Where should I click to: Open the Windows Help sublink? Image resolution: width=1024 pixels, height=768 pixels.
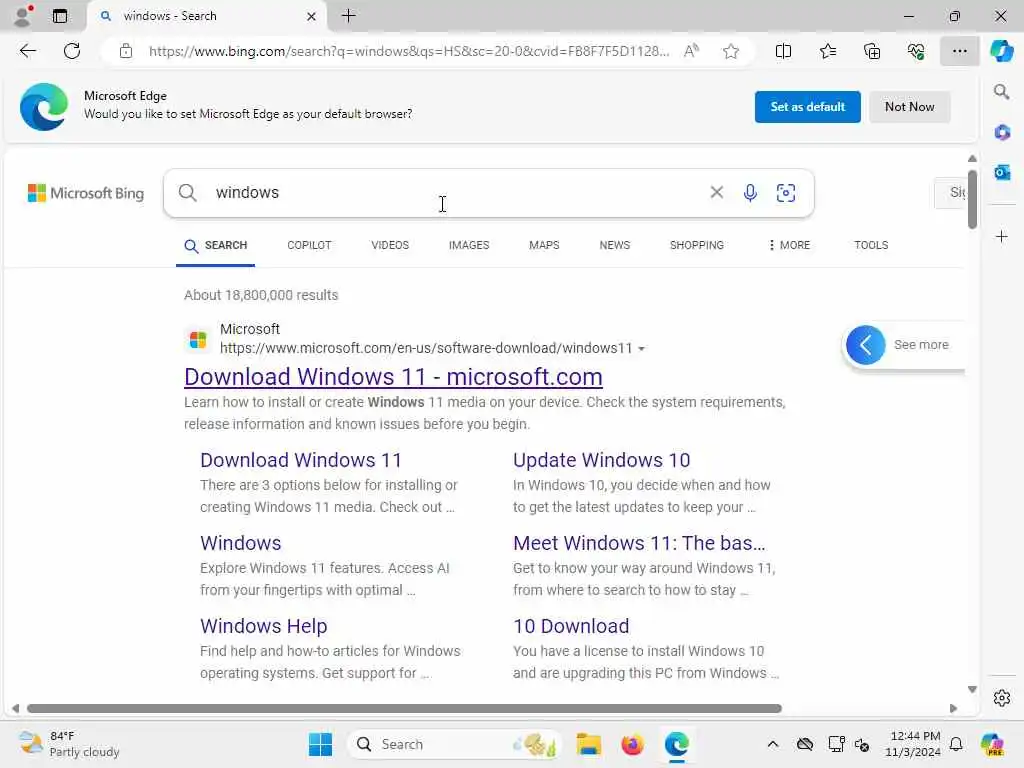263,626
